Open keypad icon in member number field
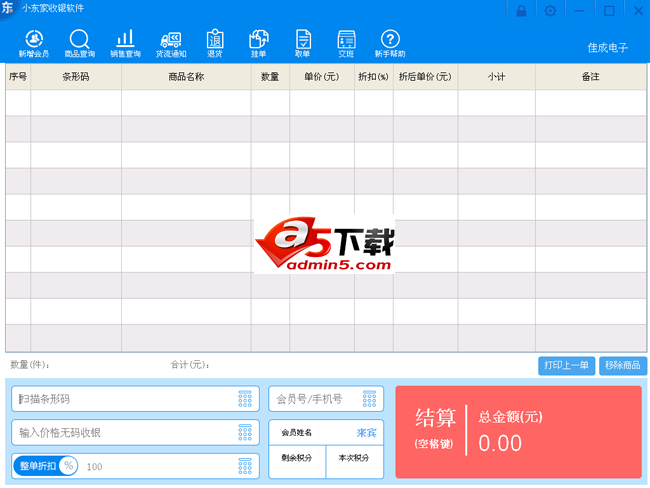This screenshot has height=488, width=650. pos(369,399)
